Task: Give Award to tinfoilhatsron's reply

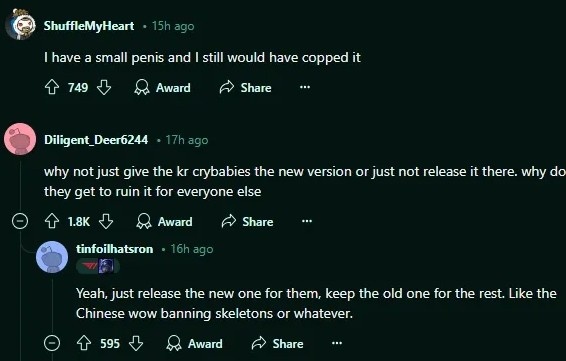Action: point(194,344)
